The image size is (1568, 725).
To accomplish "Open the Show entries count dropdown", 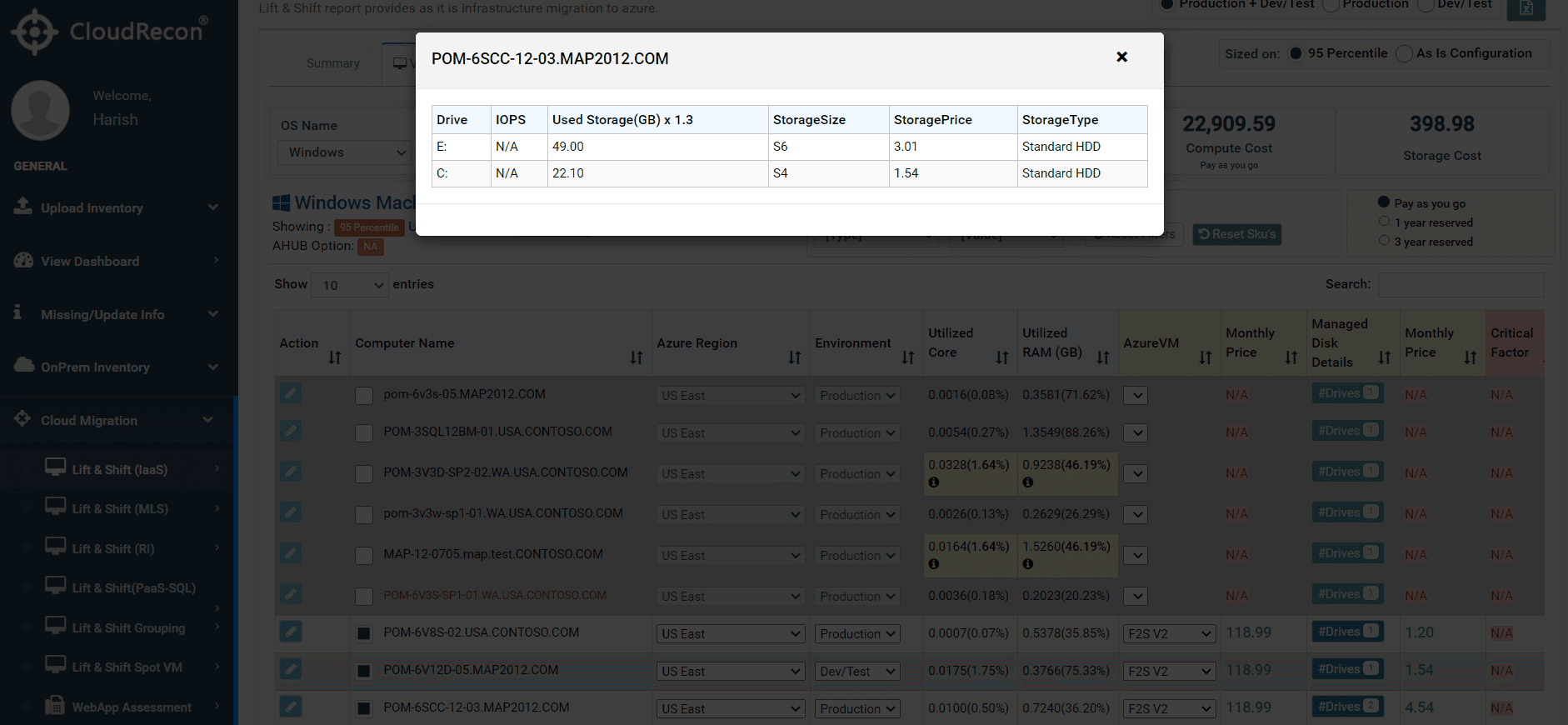I will pyautogui.click(x=350, y=285).
